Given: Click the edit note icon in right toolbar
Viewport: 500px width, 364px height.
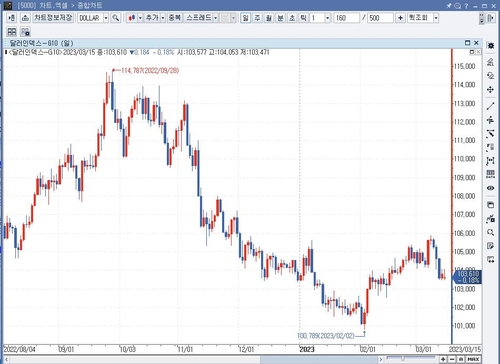Looking at the screenshot, I should [490, 246].
